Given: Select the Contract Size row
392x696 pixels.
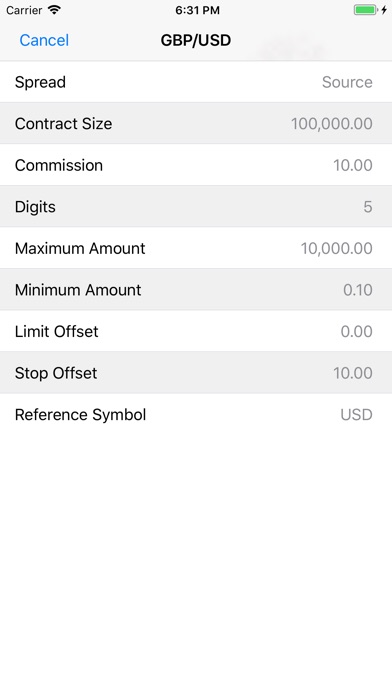Looking at the screenshot, I should [x=196, y=123].
